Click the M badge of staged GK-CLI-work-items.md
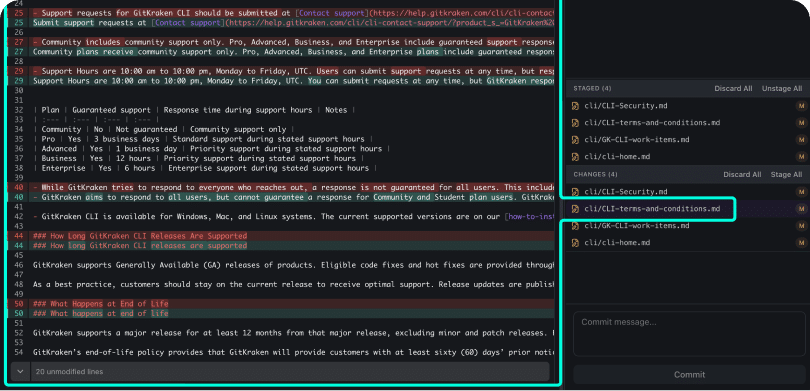The image size is (810, 391). point(801,140)
